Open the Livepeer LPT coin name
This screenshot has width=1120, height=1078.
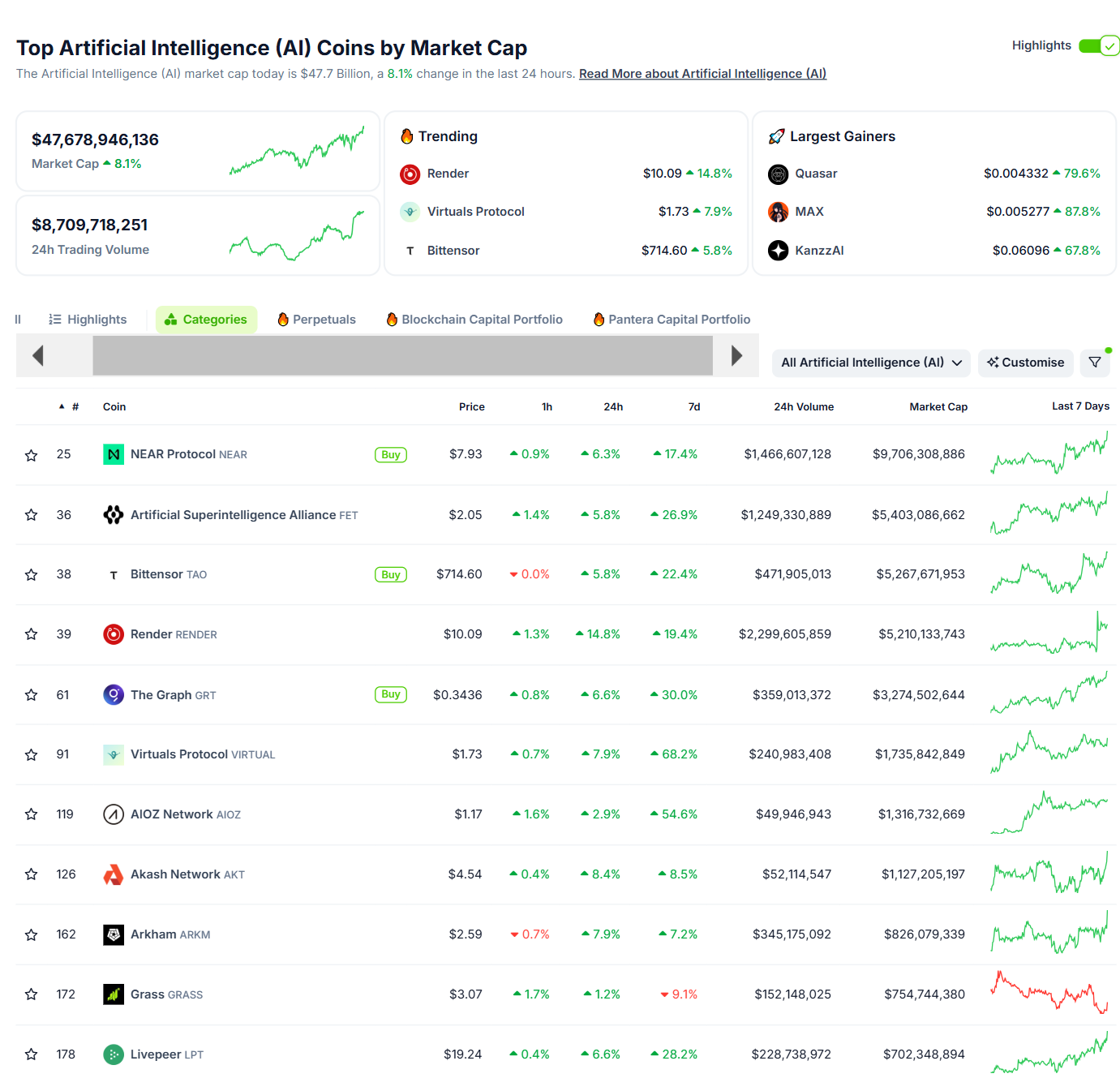coord(167,1054)
